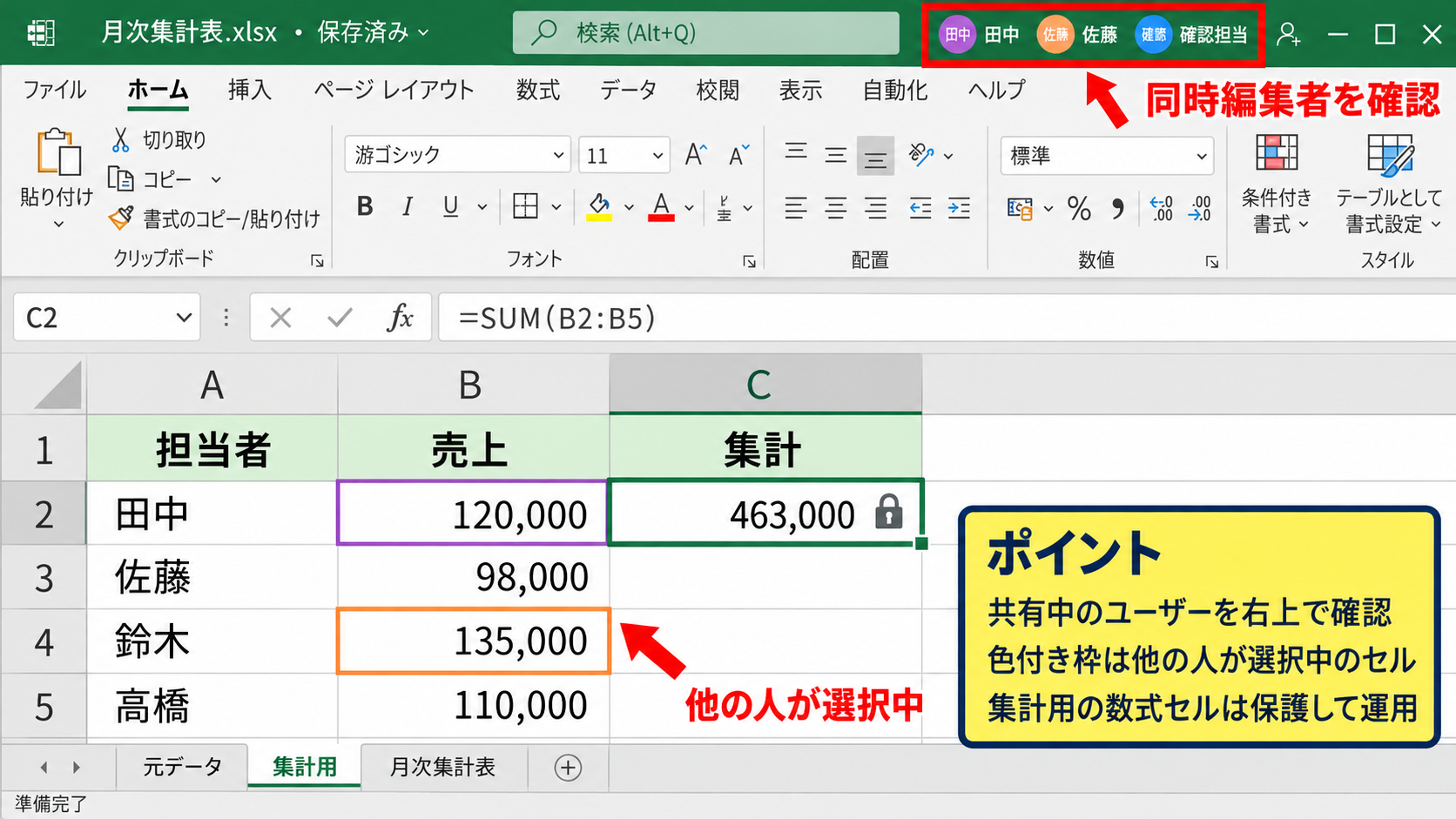1456x819 pixels.
Task: Click the share person icon in title bar
Action: click(1289, 35)
